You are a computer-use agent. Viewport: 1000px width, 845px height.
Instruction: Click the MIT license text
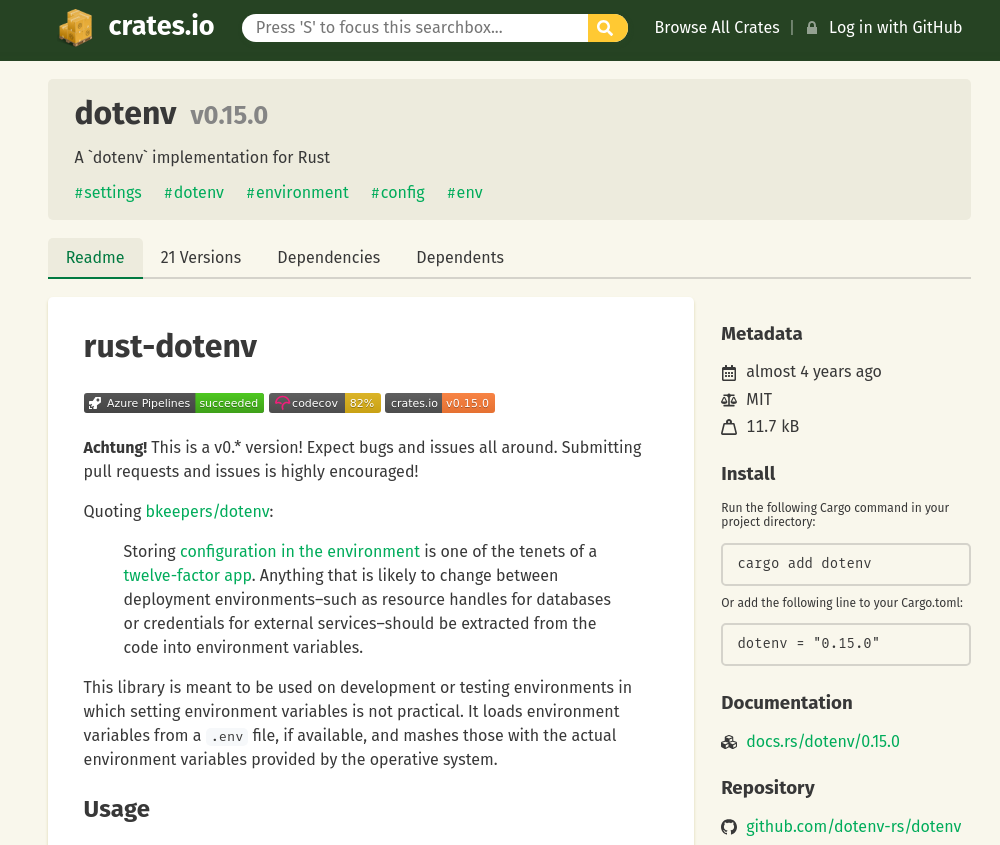[759, 400]
